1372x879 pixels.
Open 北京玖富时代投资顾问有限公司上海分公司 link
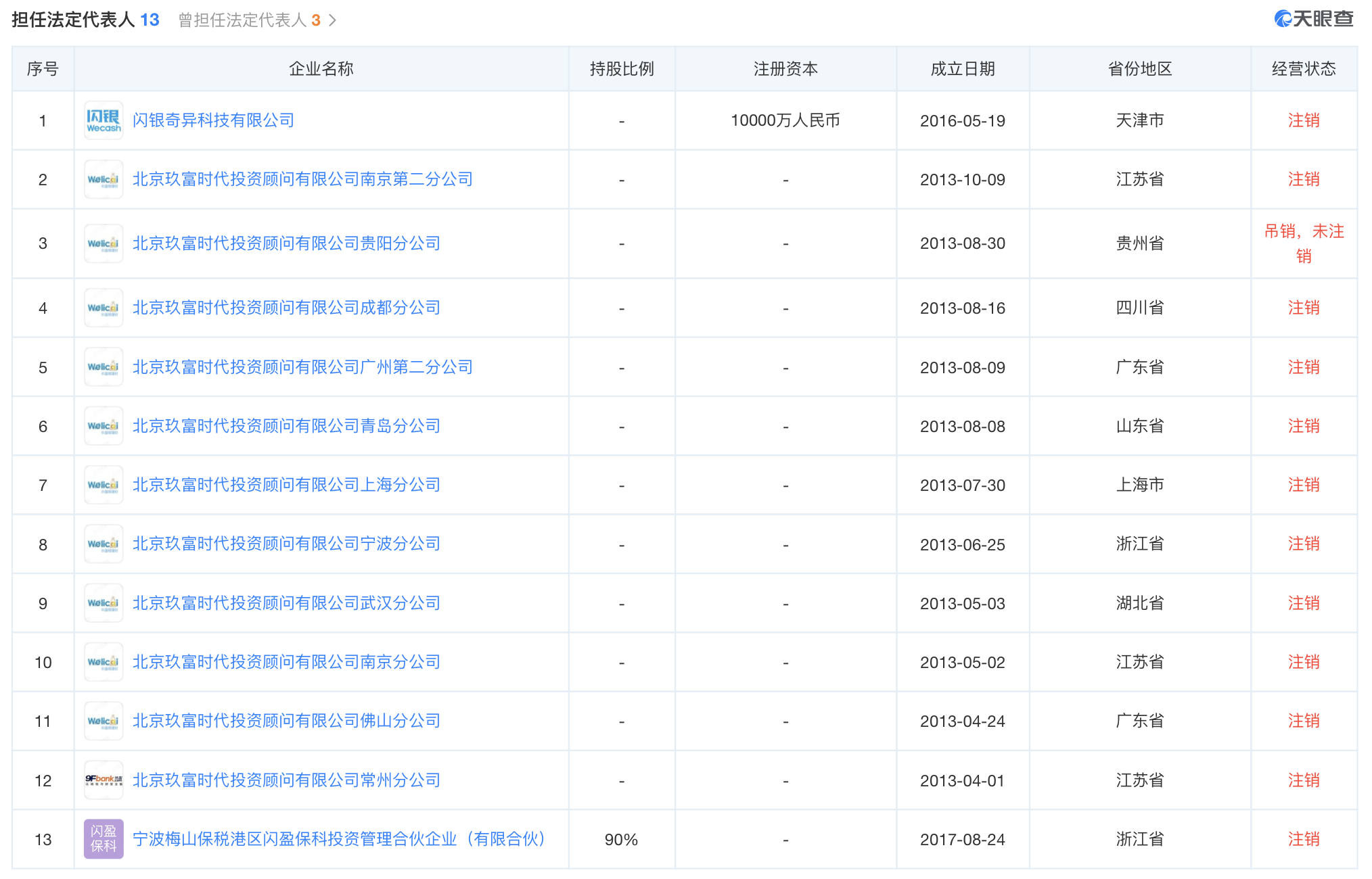[x=286, y=485]
